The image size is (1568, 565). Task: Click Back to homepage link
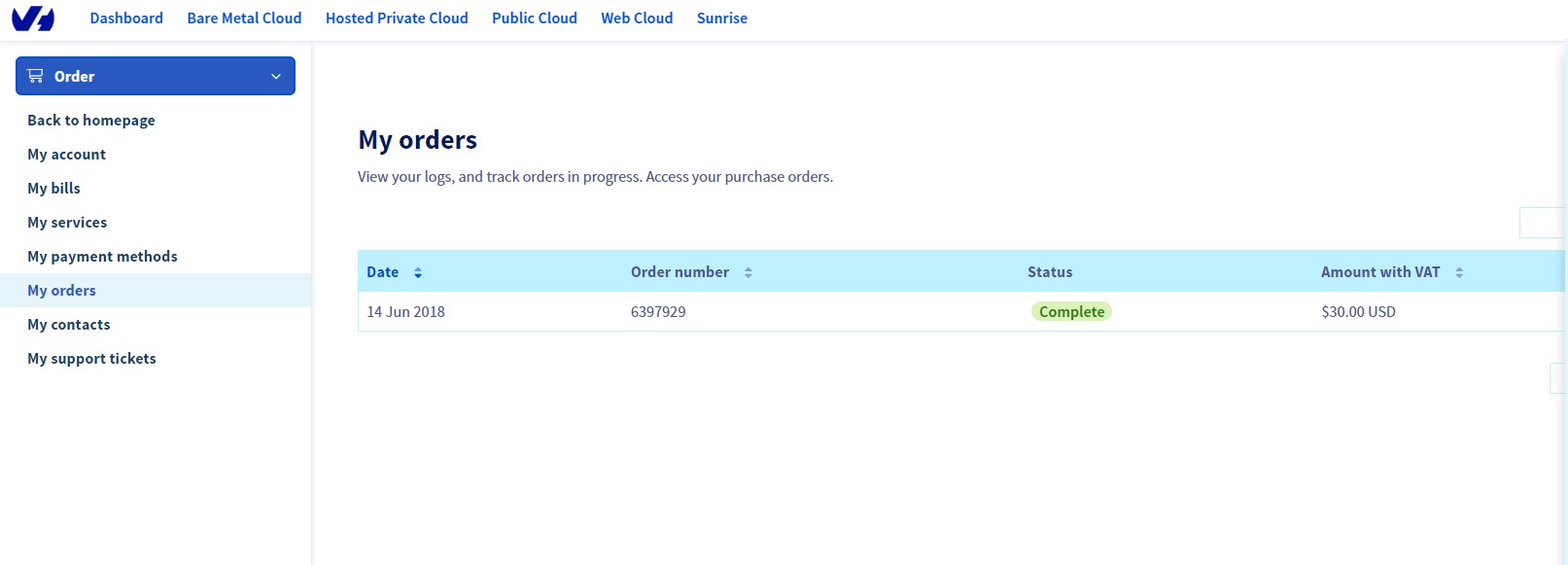[91, 121]
